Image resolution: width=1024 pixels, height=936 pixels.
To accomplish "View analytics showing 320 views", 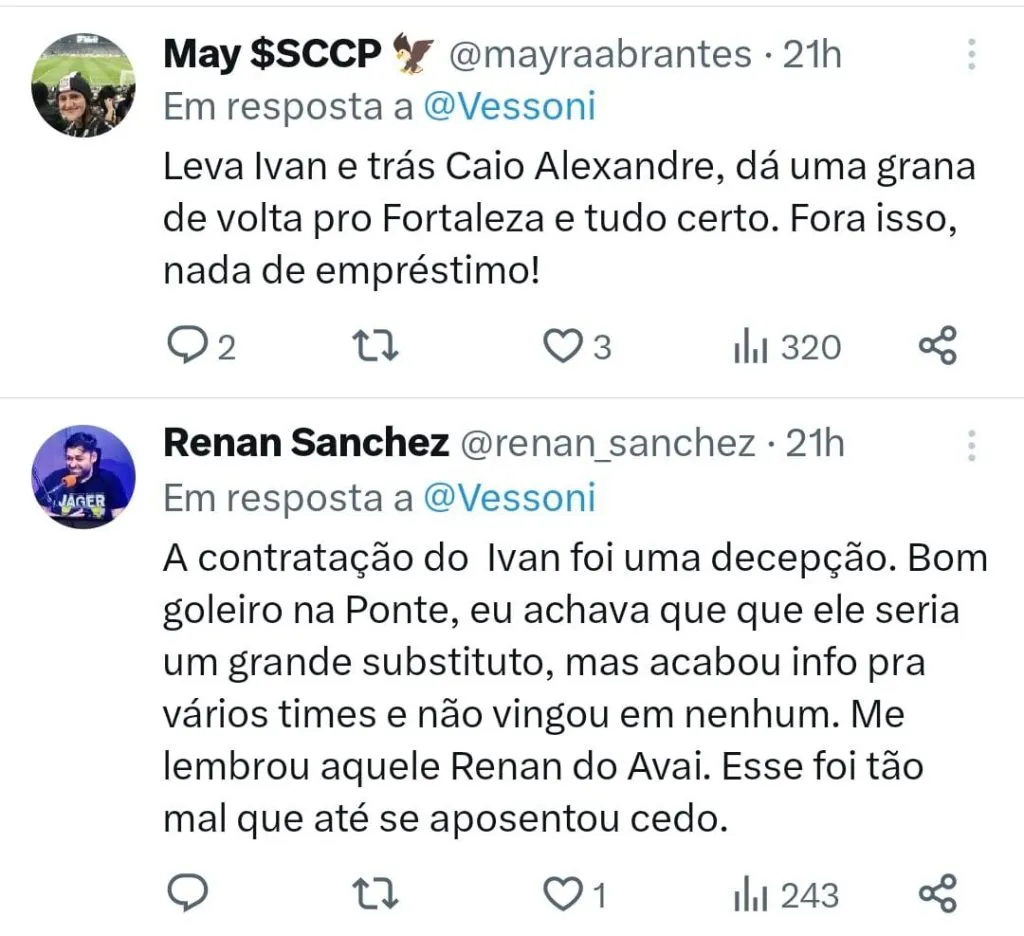I will (788, 347).
